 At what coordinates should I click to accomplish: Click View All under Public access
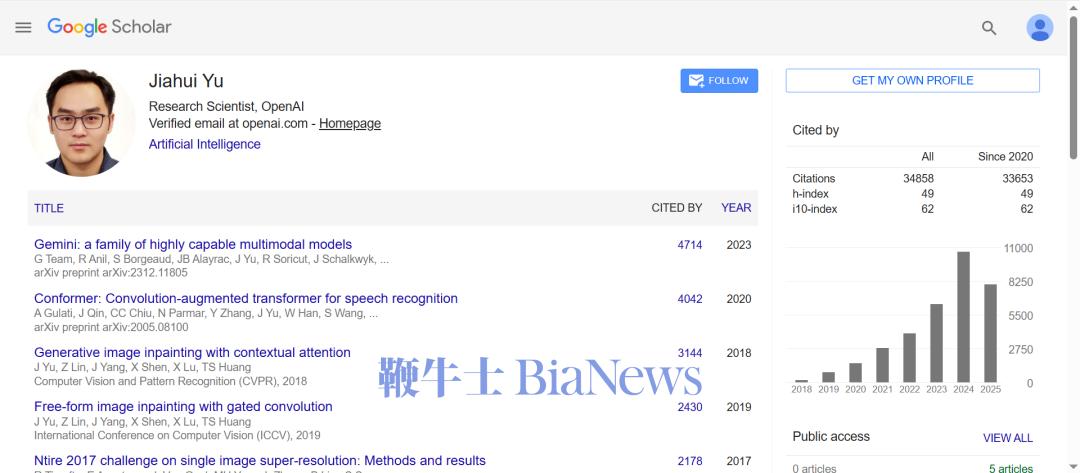tap(1008, 438)
